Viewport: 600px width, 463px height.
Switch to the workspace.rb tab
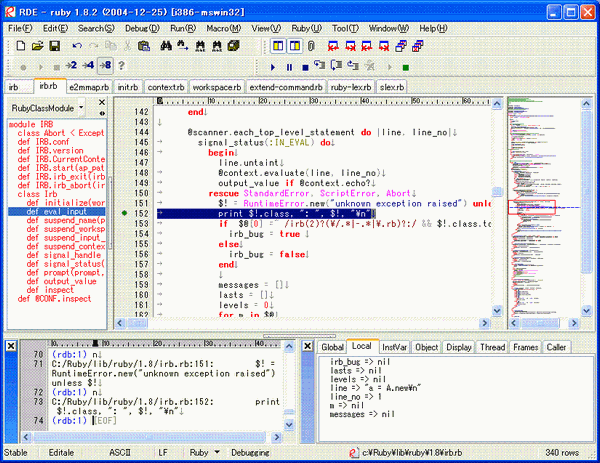(217, 87)
